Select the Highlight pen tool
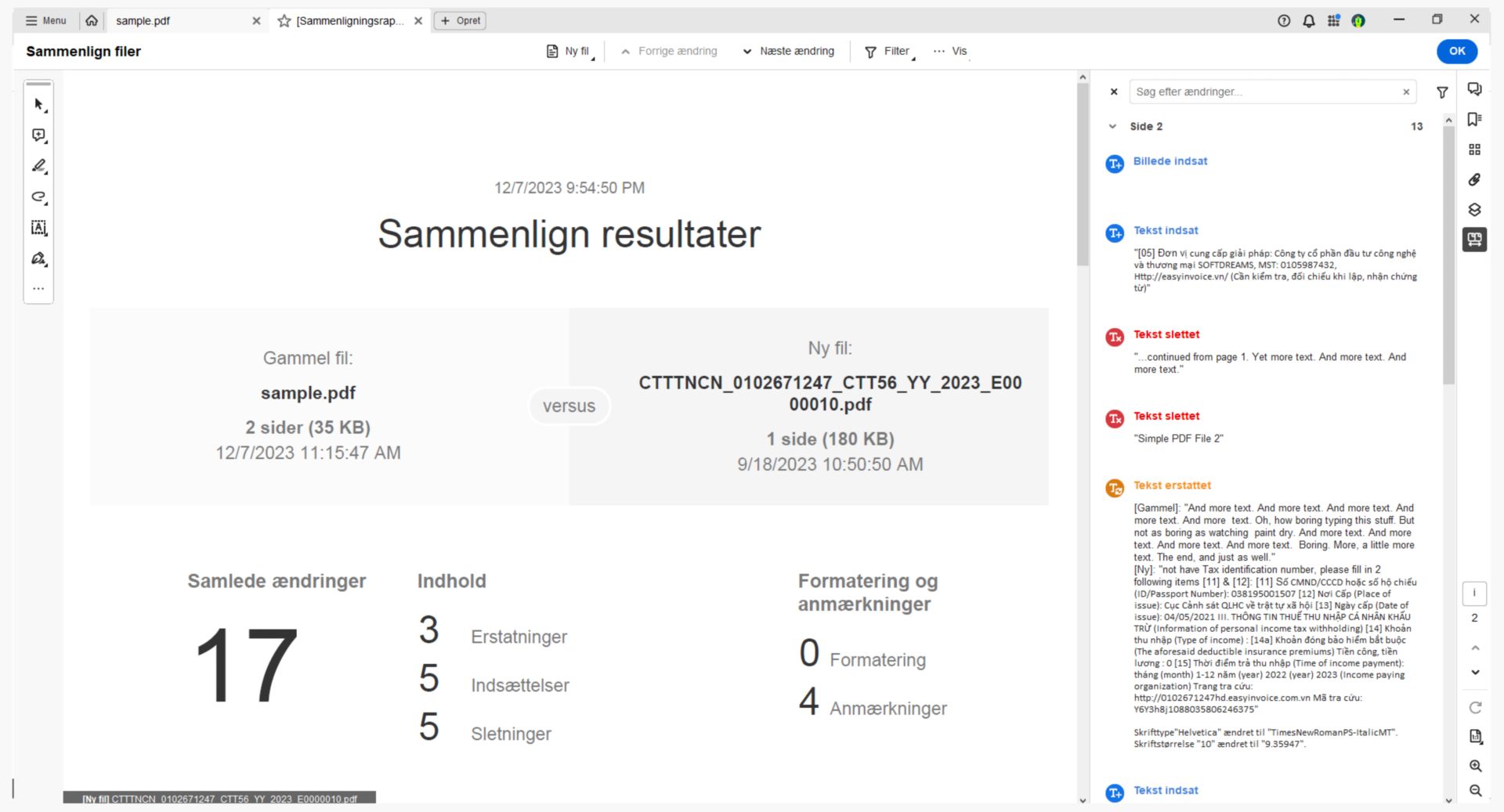Viewport: 1504px width, 812px height. point(38,166)
